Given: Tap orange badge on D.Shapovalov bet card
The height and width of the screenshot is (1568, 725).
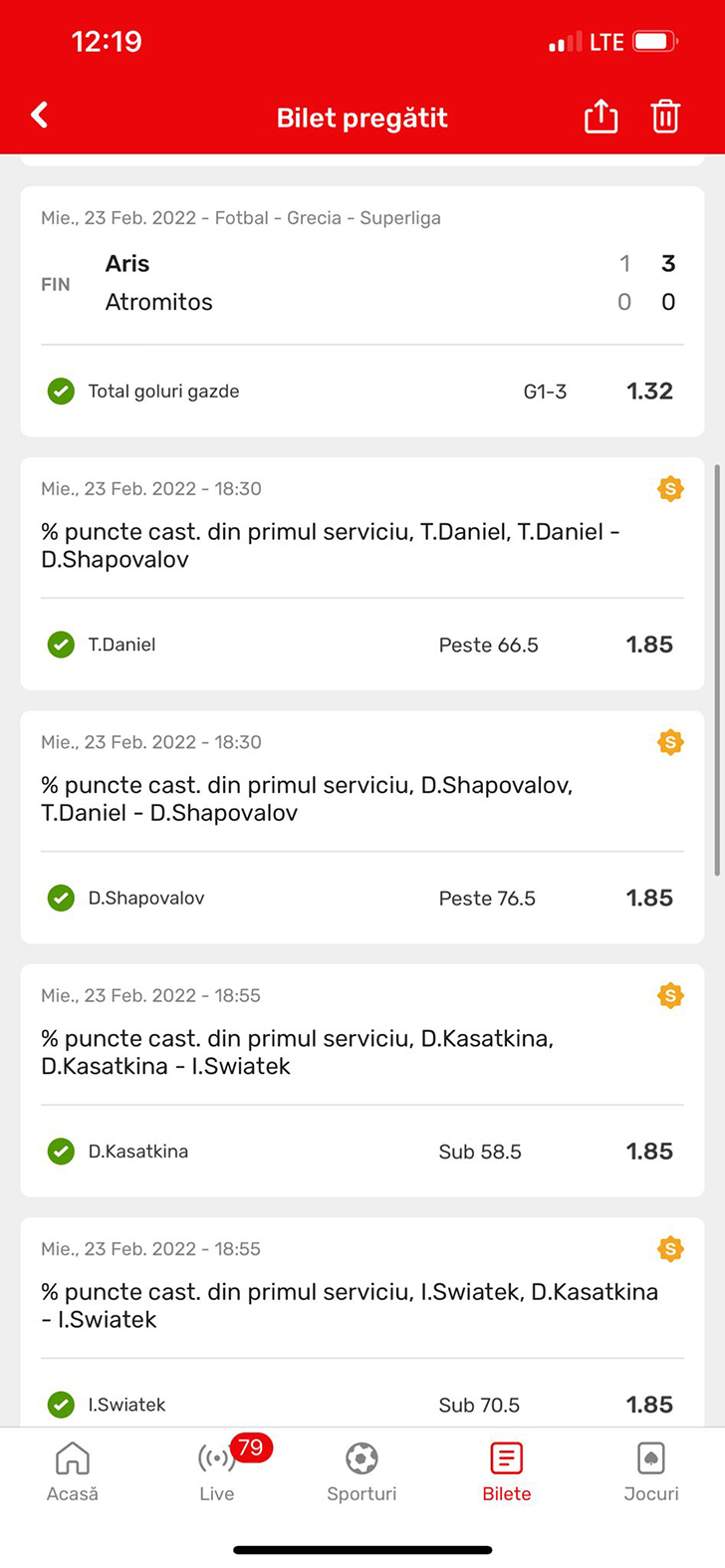Looking at the screenshot, I should [670, 742].
